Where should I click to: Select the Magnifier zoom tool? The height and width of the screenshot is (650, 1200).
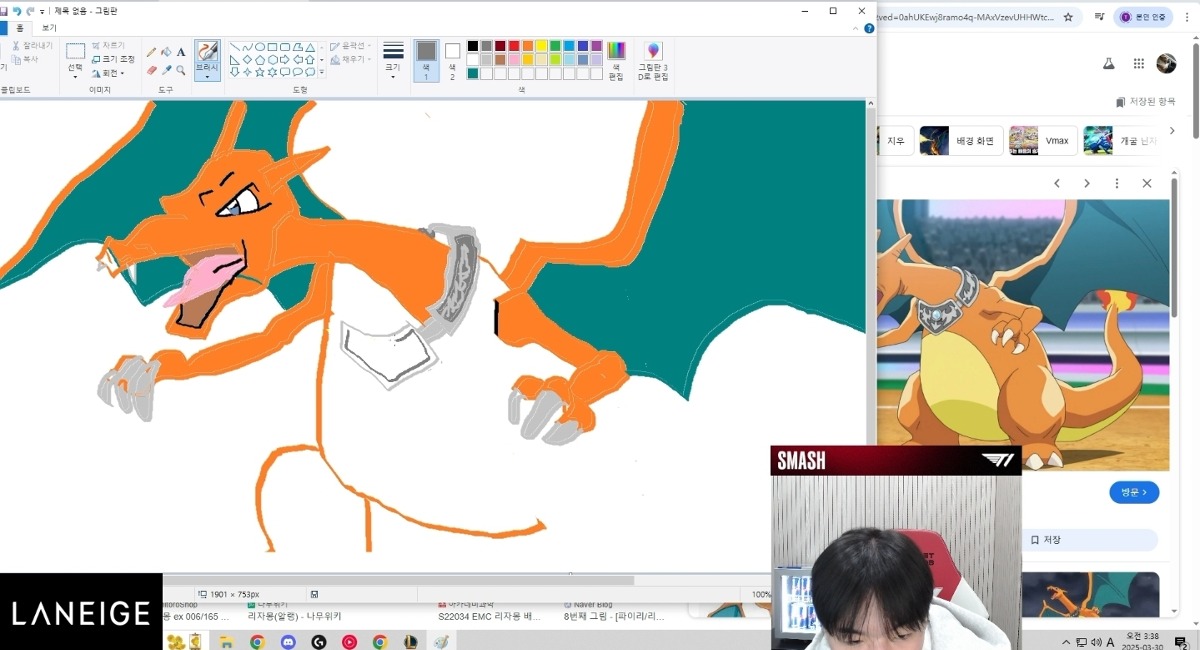click(181, 71)
